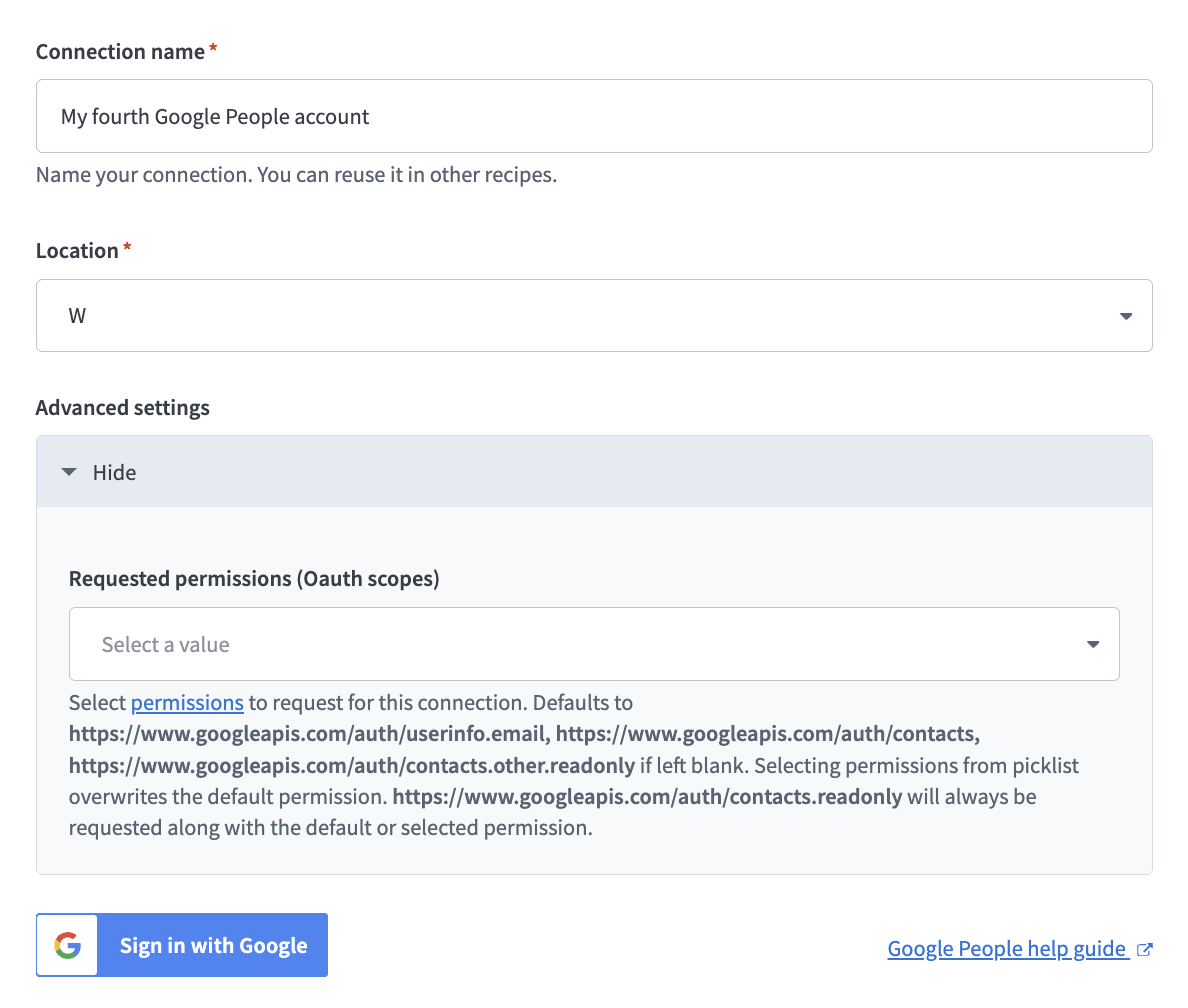The image size is (1188, 1008).
Task: Open the Location dropdown
Action: 594,315
